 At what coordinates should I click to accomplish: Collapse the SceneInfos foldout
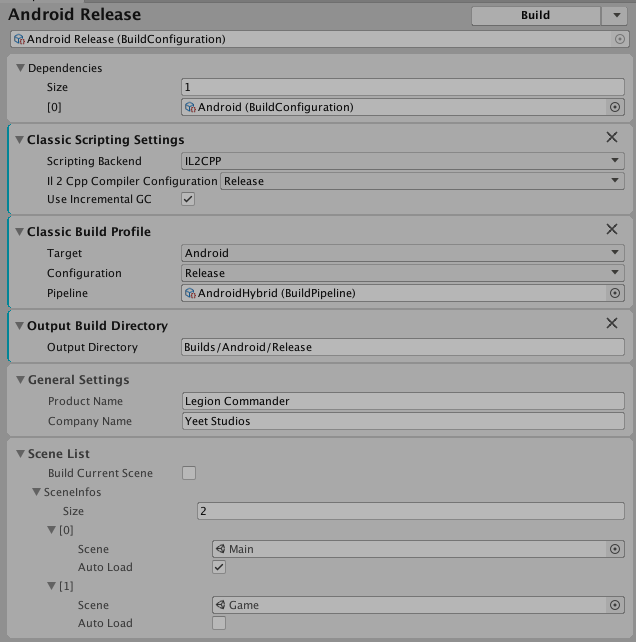tap(37, 492)
